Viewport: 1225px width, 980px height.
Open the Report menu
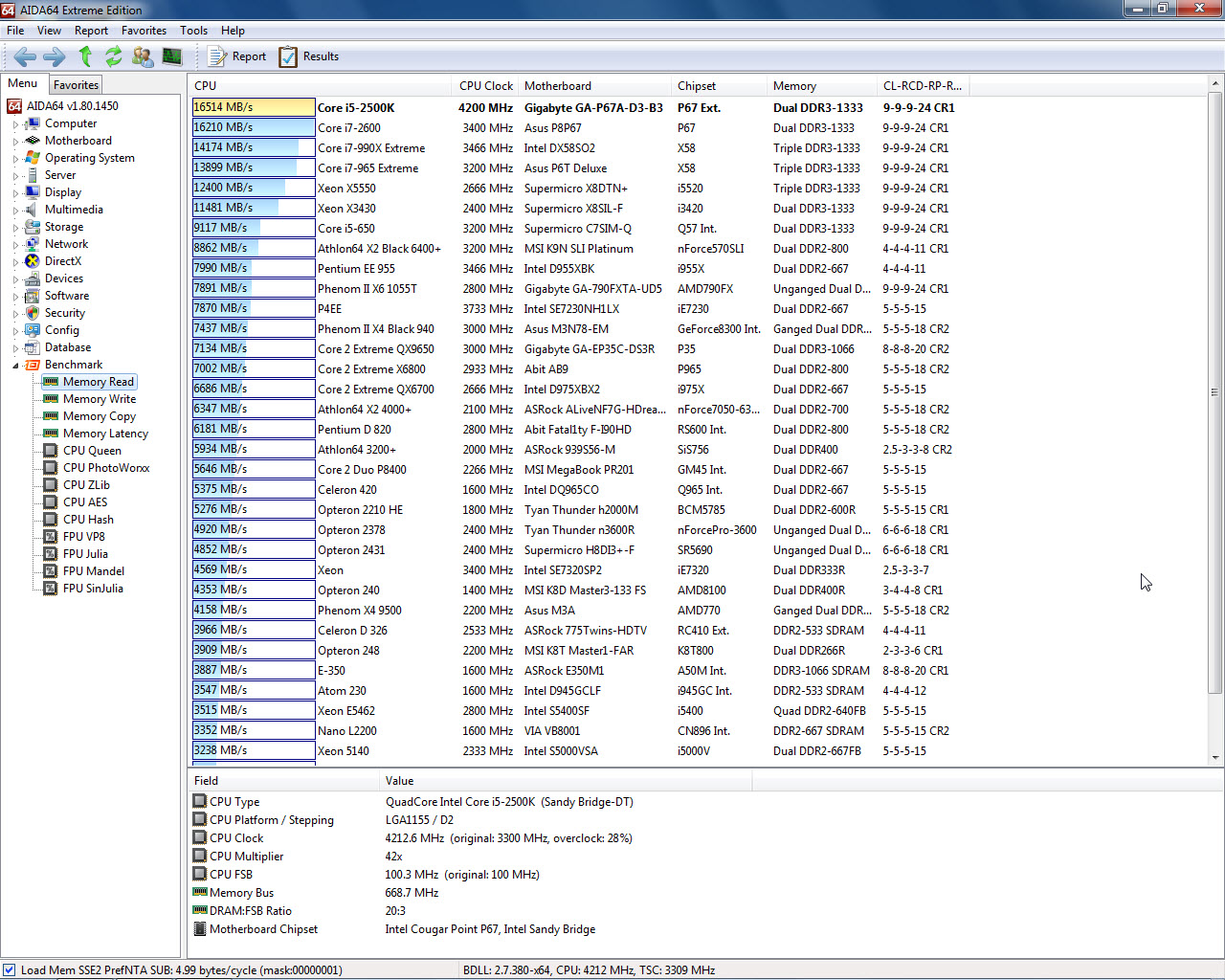point(91,31)
